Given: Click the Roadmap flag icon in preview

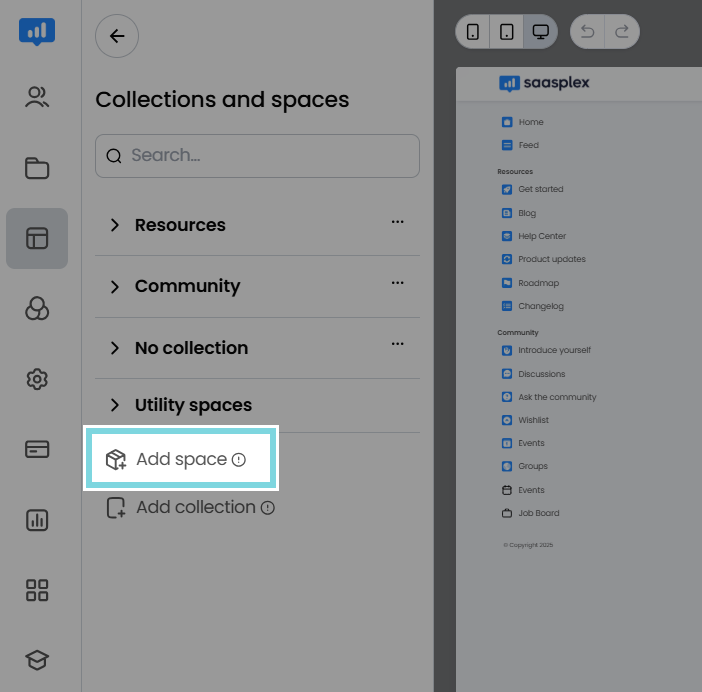Looking at the screenshot, I should point(507,283).
